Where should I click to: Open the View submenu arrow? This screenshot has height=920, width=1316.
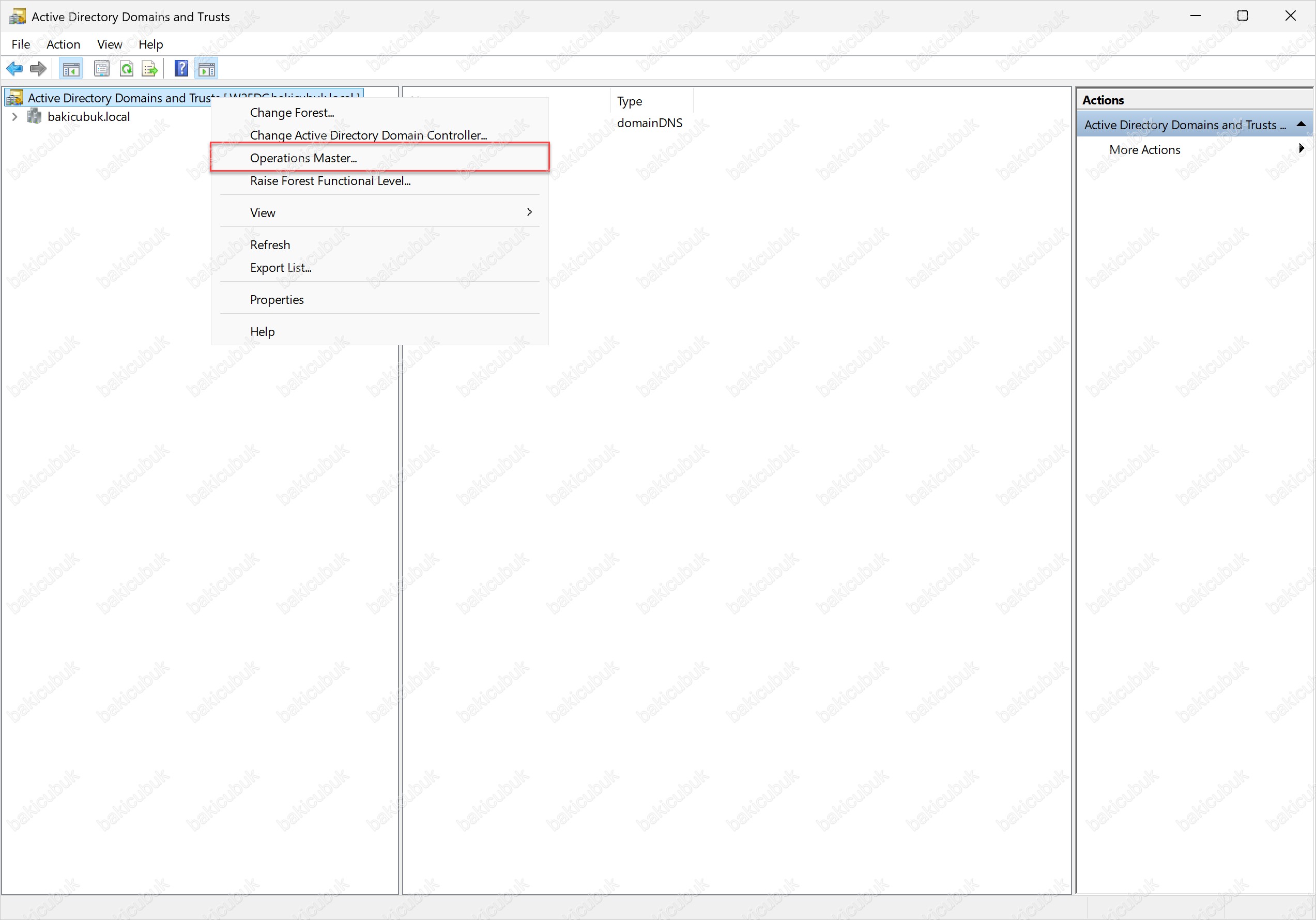click(529, 212)
